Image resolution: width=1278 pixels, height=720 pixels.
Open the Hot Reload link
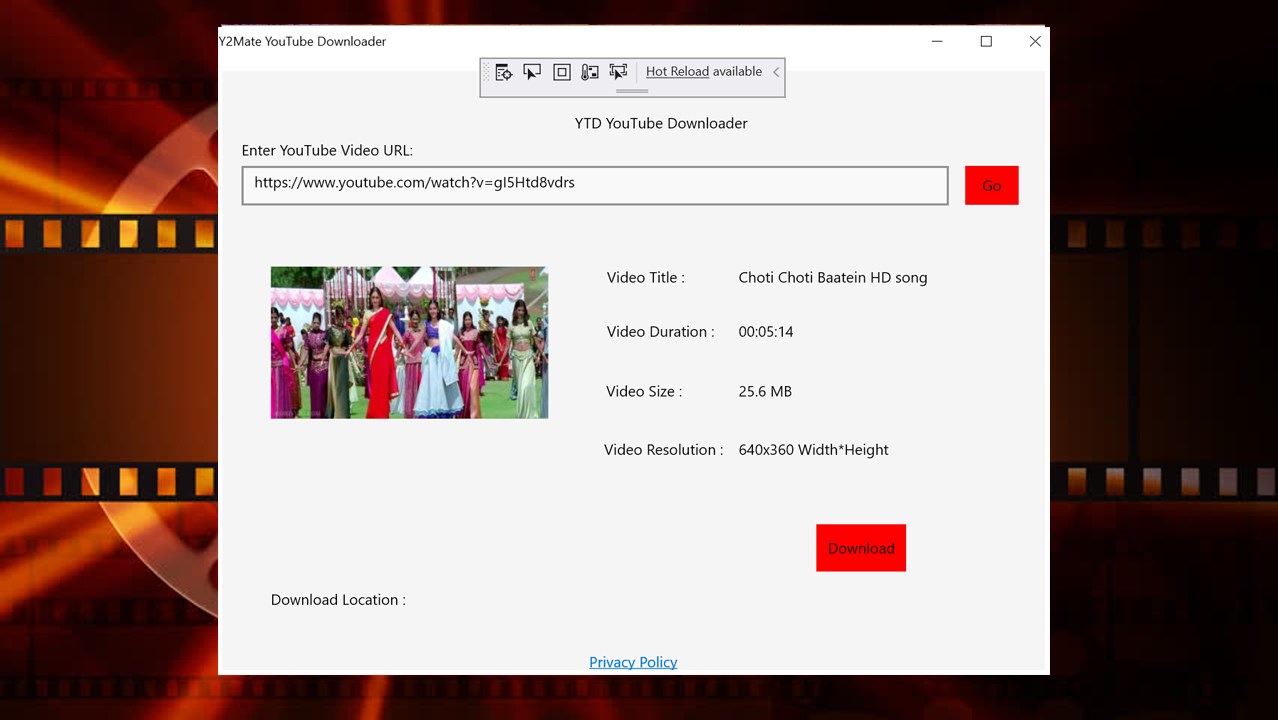coord(677,72)
